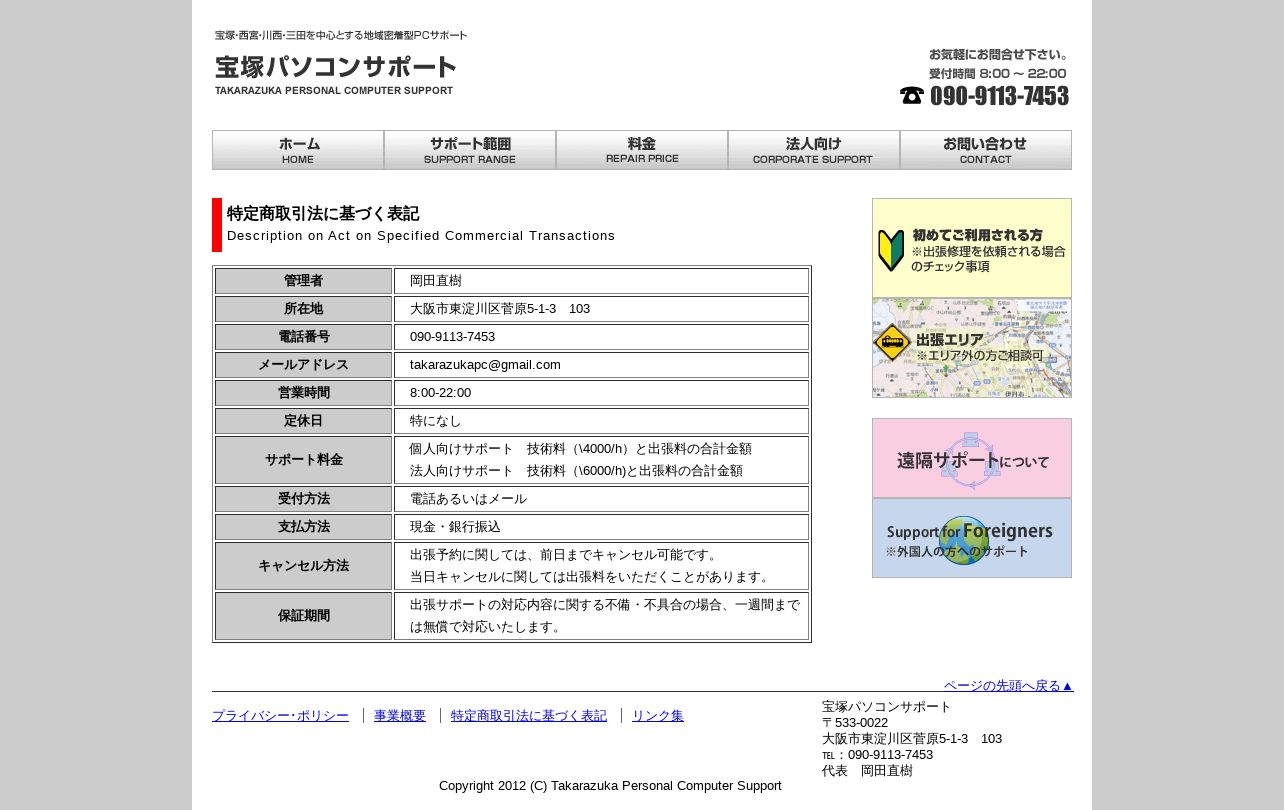Open the 事業概要 footer link
Viewport: 1284px width, 810px height.
coord(400,716)
